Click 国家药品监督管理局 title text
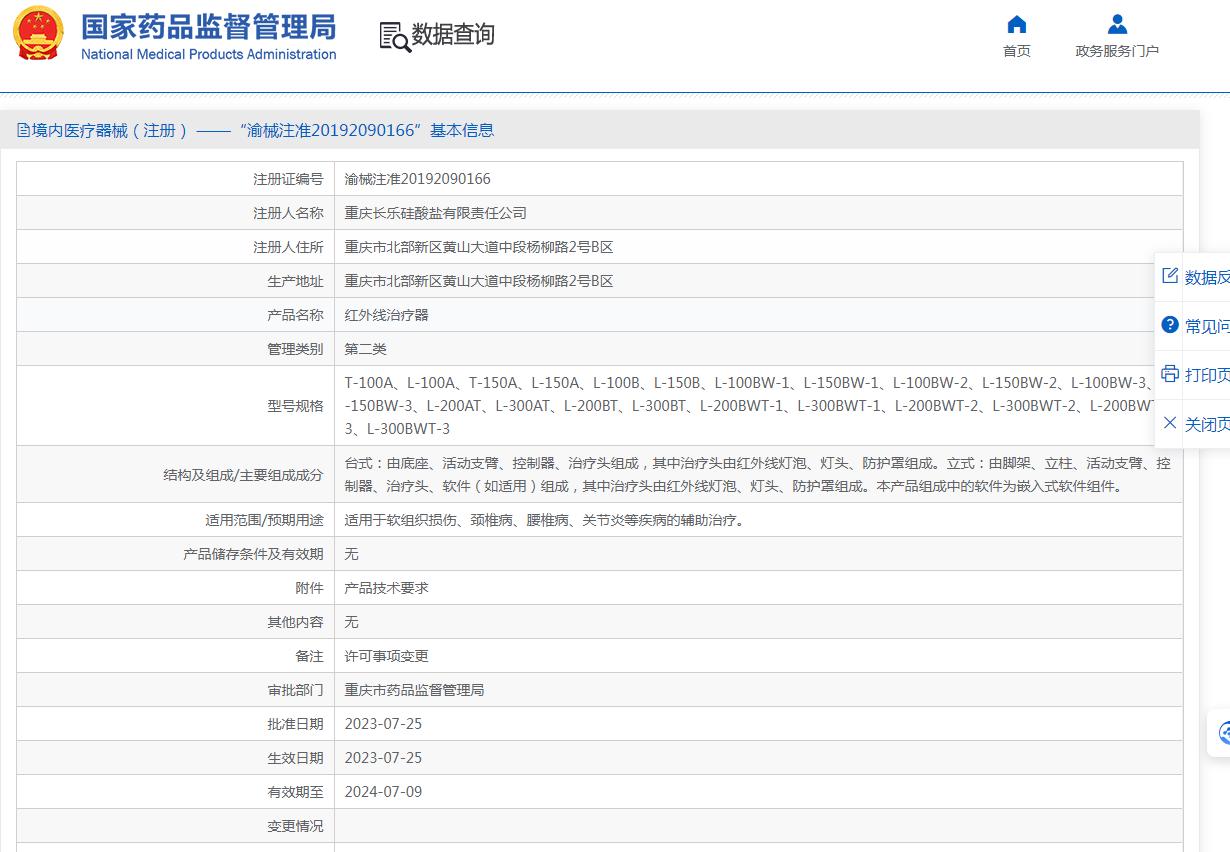 tap(208, 26)
